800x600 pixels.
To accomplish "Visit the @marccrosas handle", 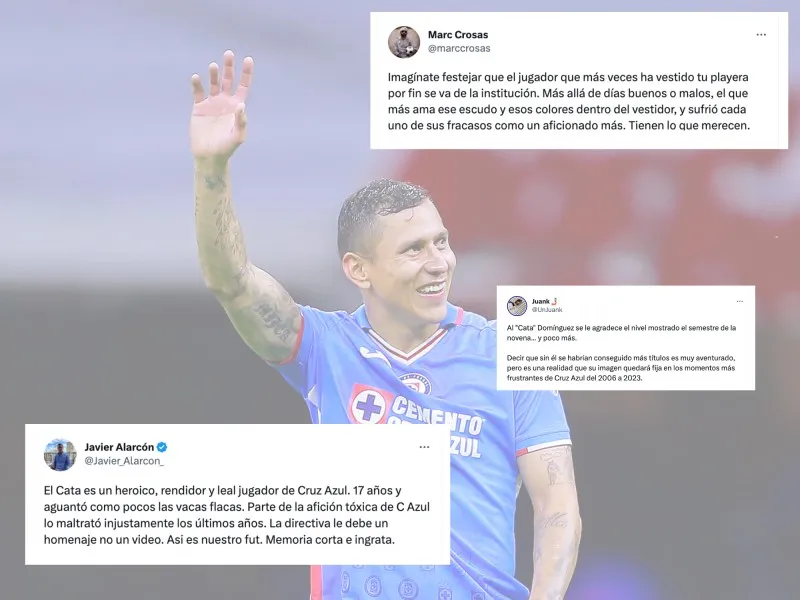I will pos(459,48).
